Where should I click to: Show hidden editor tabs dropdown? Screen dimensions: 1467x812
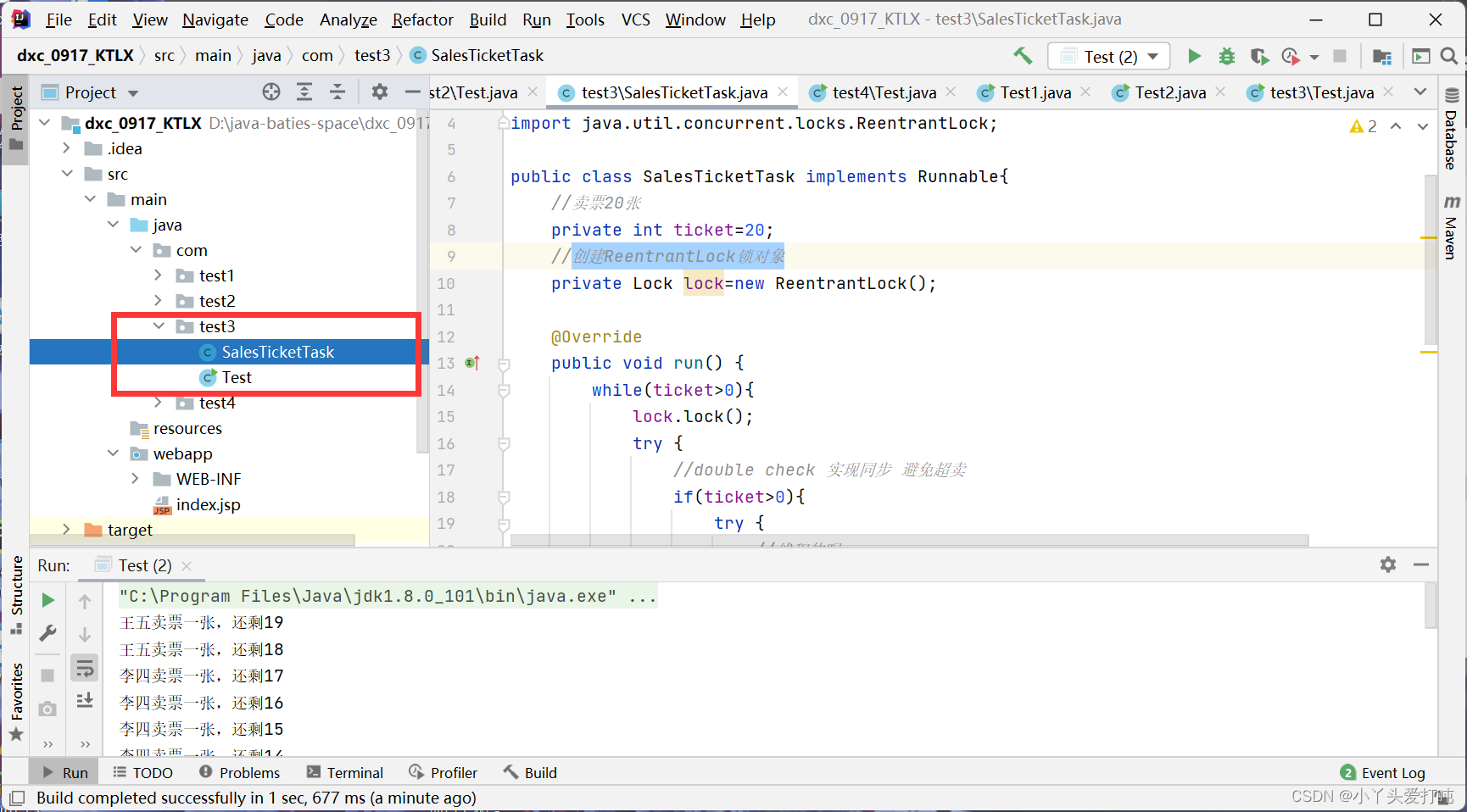click(1420, 92)
